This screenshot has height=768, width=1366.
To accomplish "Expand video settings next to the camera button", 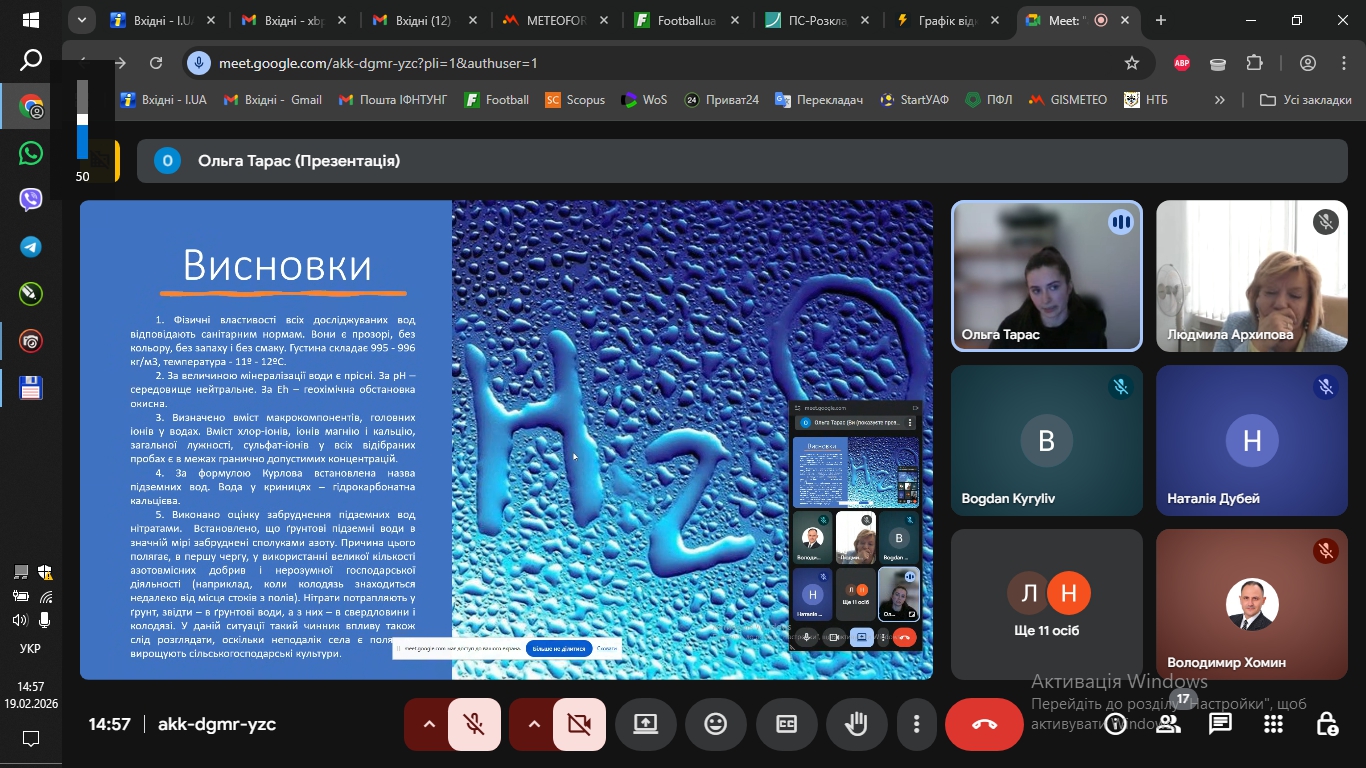I will click(x=534, y=723).
